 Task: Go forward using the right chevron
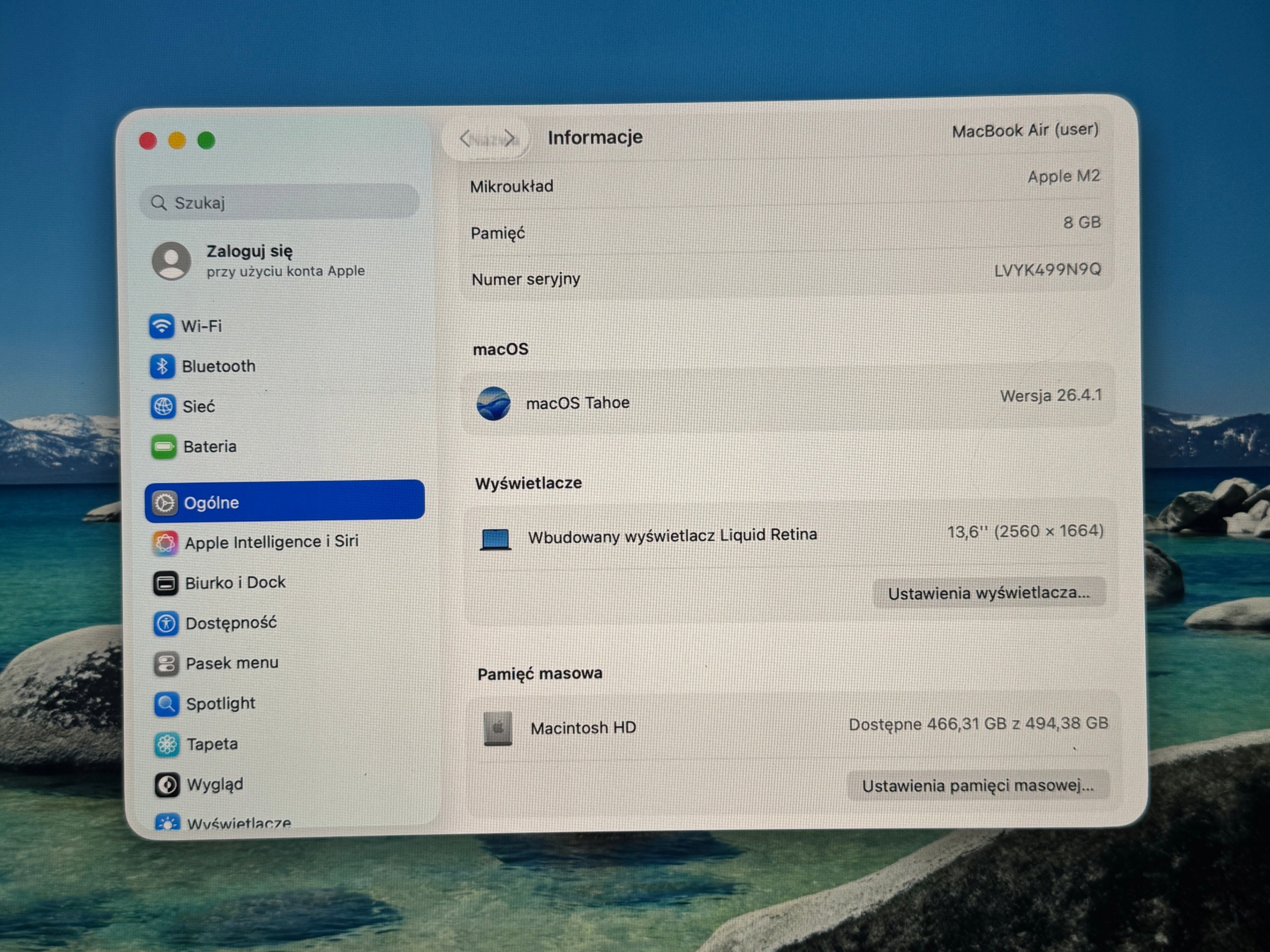coord(510,138)
